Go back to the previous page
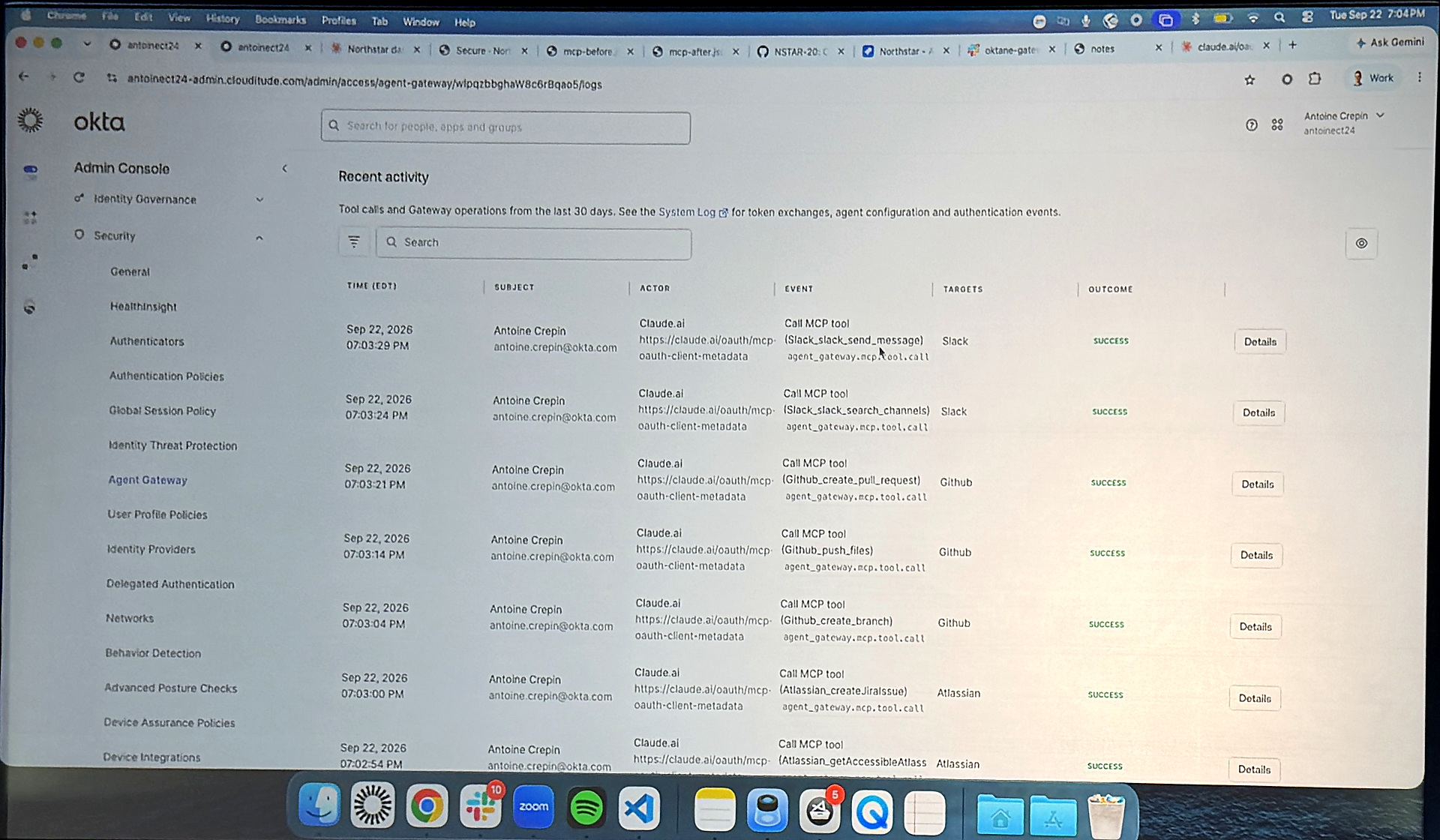Image resolution: width=1440 pixels, height=840 pixels. pyautogui.click(x=24, y=76)
